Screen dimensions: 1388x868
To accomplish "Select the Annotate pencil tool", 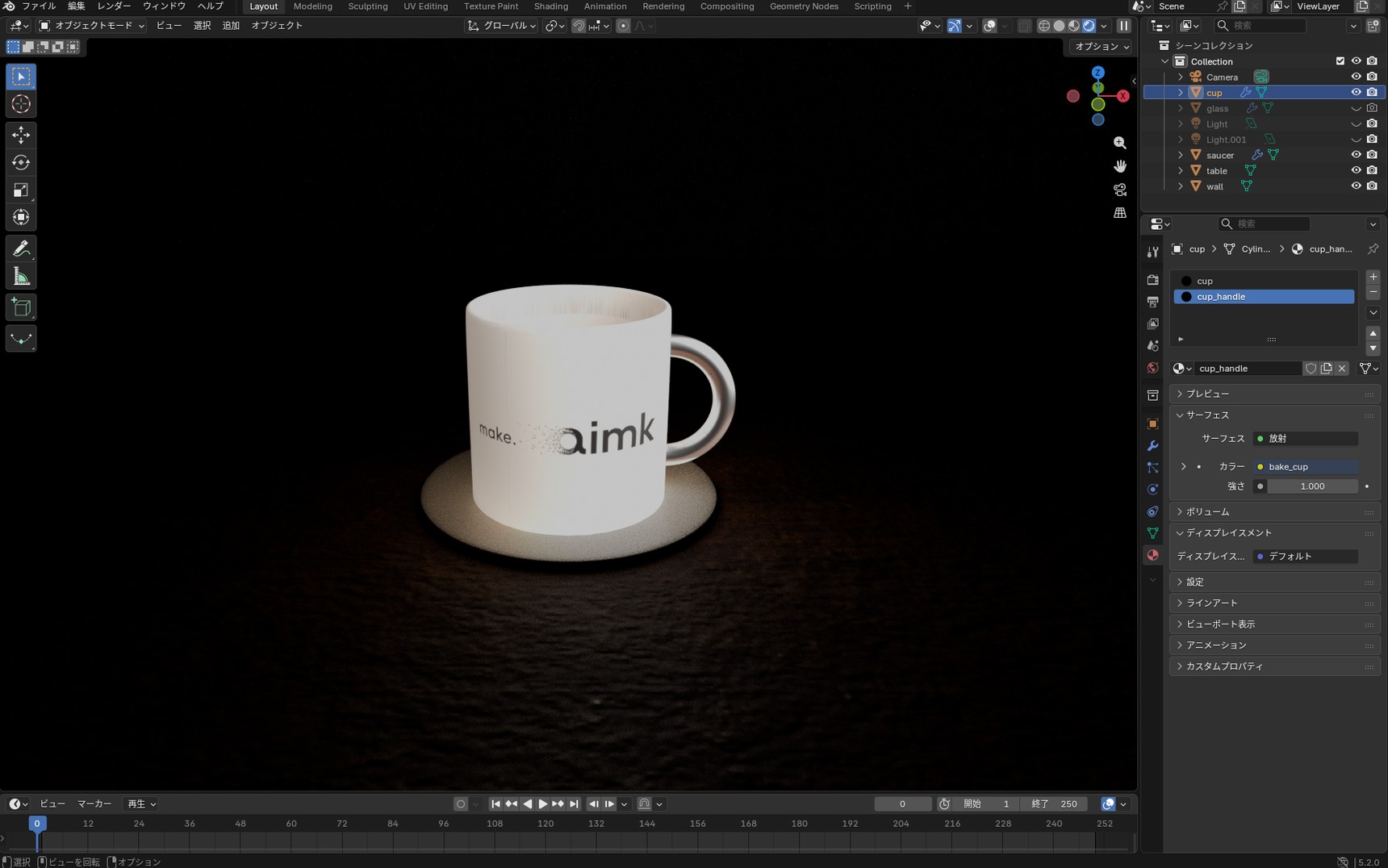I will click(x=21, y=248).
